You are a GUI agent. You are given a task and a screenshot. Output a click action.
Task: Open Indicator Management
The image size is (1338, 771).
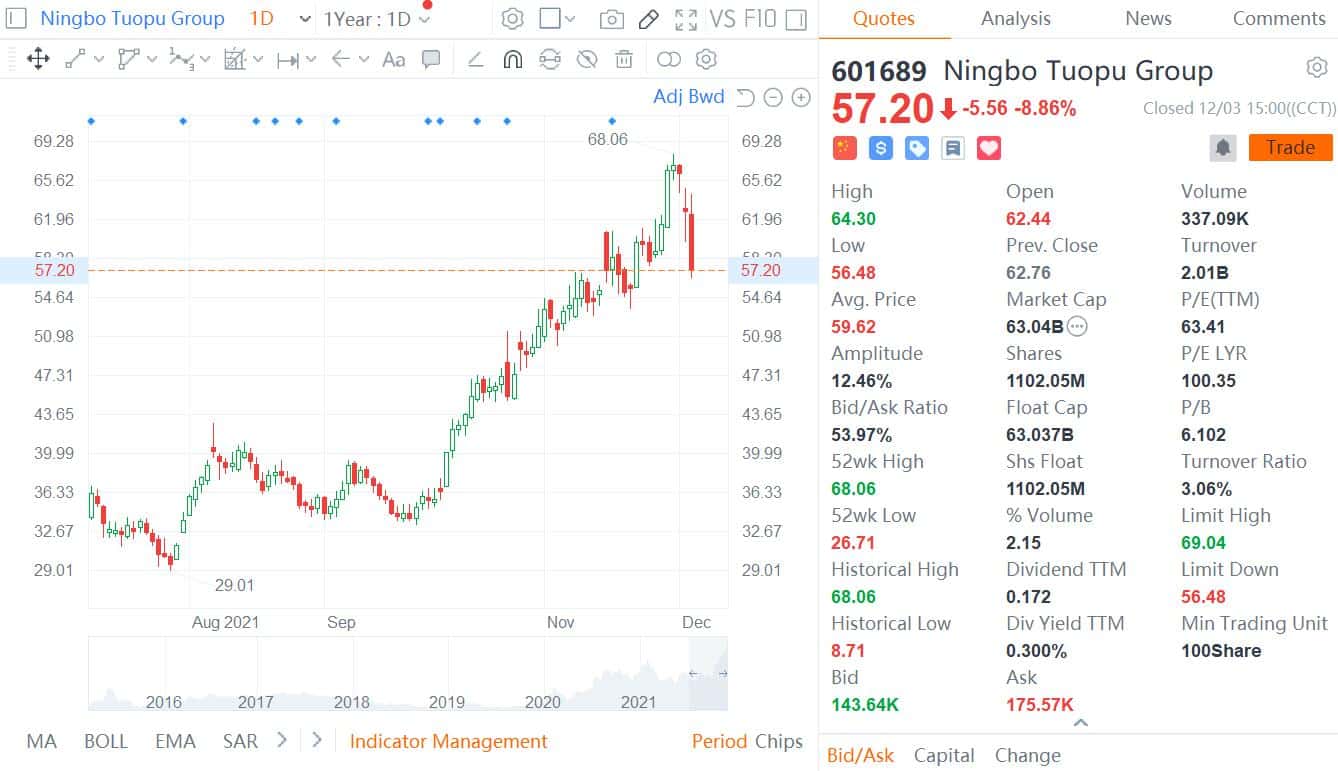pyautogui.click(x=448, y=741)
